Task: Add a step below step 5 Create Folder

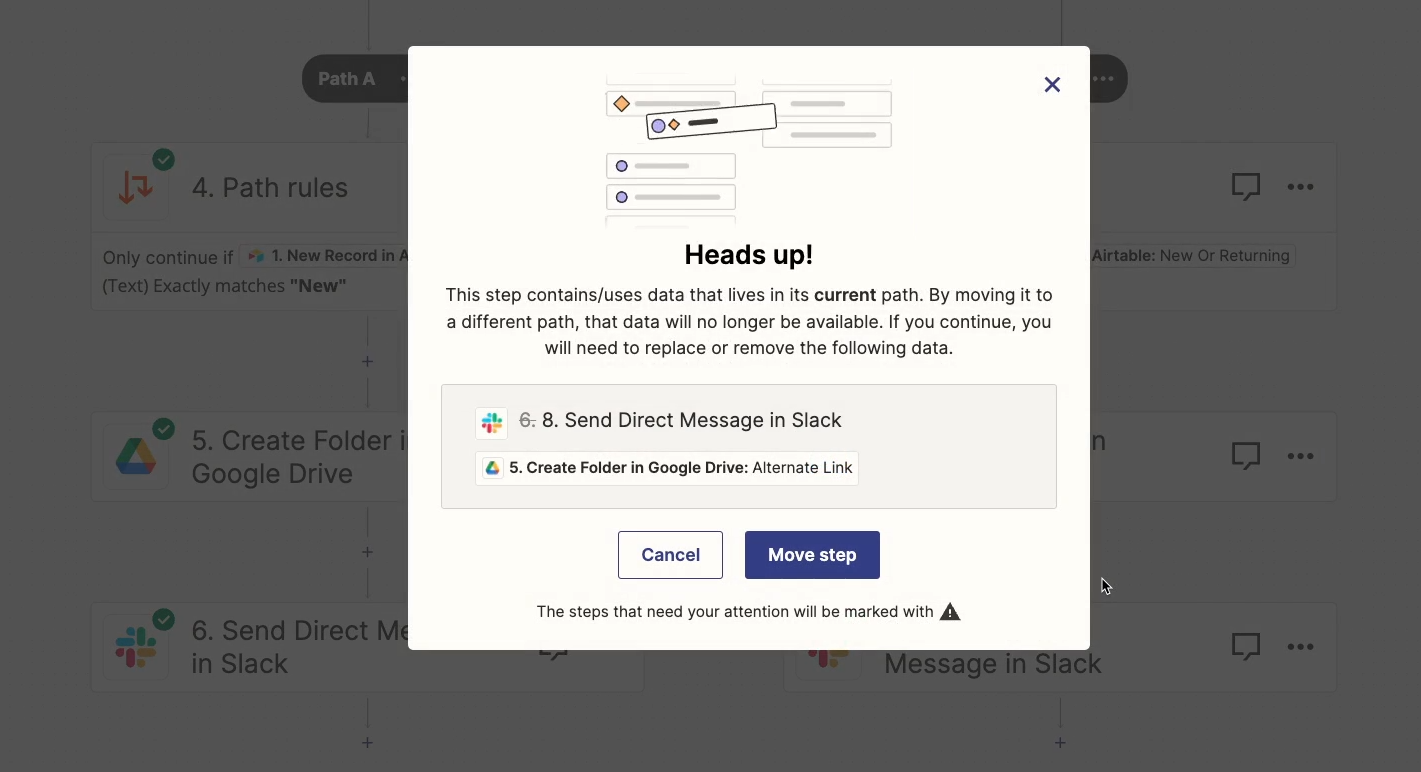Action: (367, 552)
